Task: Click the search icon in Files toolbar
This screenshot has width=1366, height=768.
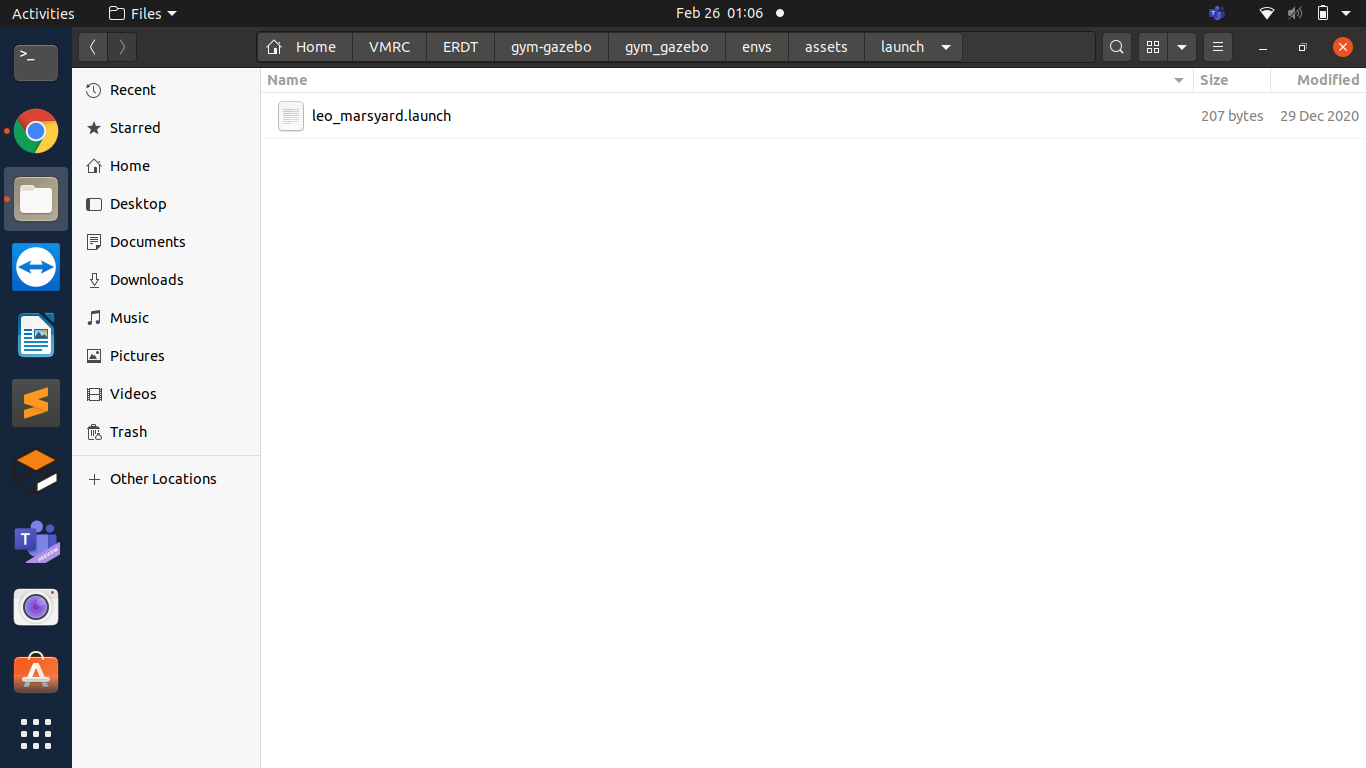Action: coord(1117,47)
